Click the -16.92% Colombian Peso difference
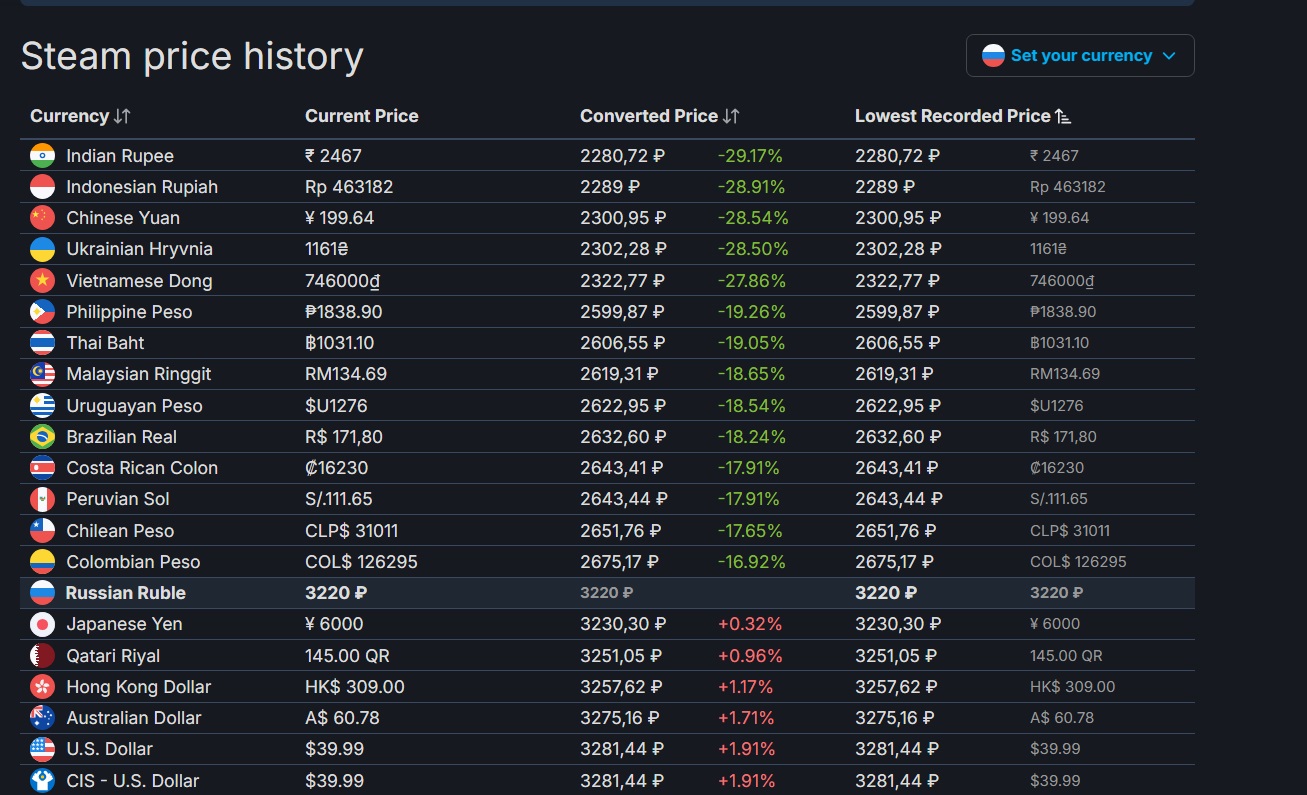The height and width of the screenshot is (795, 1307). pos(752,562)
